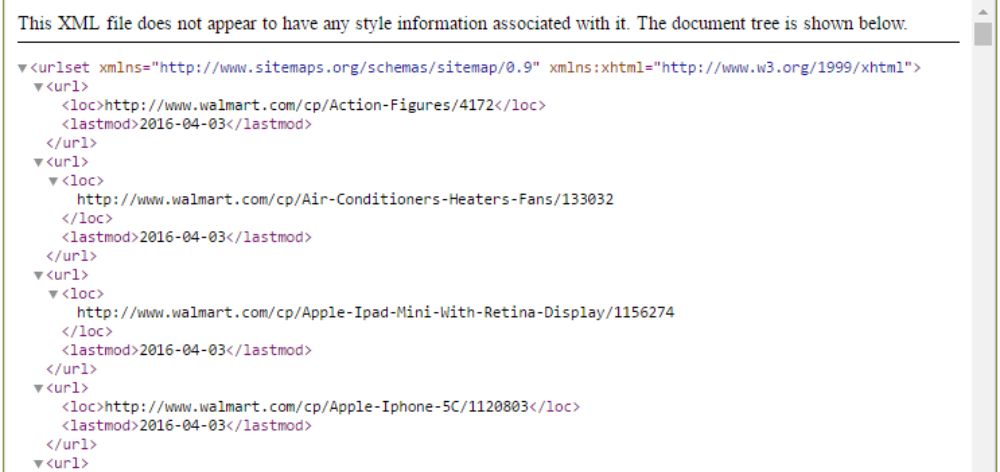Image resolution: width=1000 pixels, height=472 pixels.
Task: Click the Apple-Iphone-5C/1120803 URL text
Action: point(316,406)
